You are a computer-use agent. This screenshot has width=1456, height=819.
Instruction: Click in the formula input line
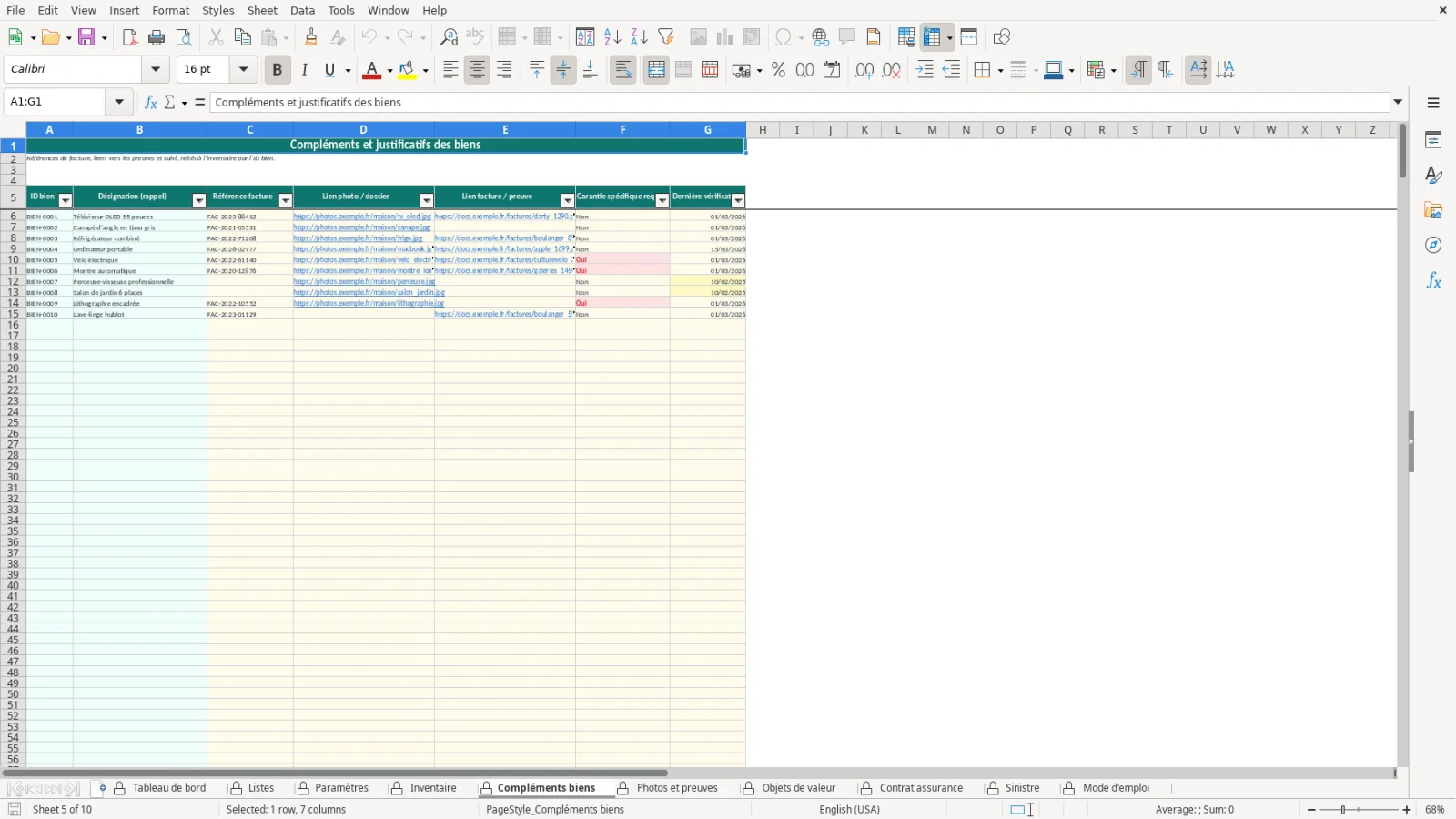point(801,102)
